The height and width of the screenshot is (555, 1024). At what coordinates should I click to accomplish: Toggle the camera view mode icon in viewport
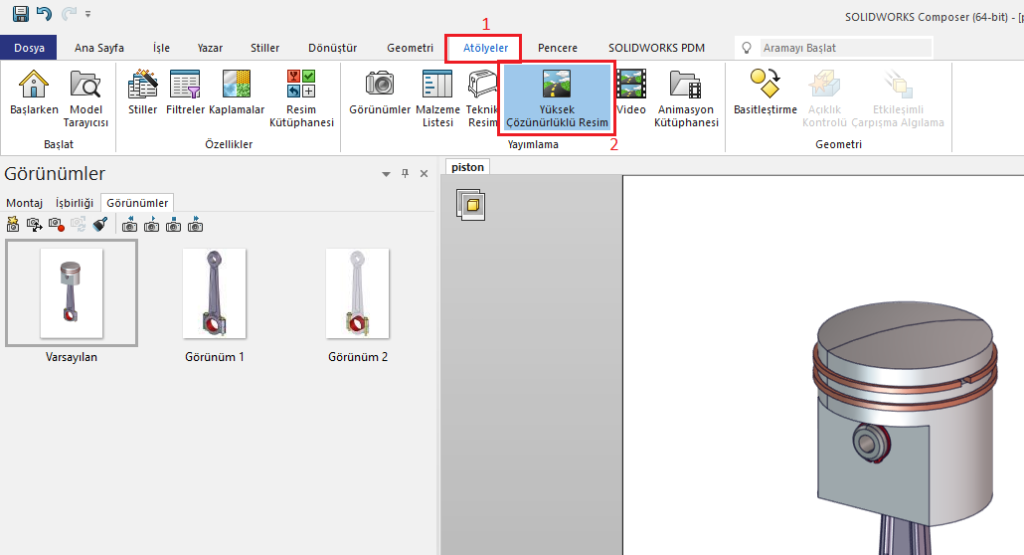tap(471, 204)
